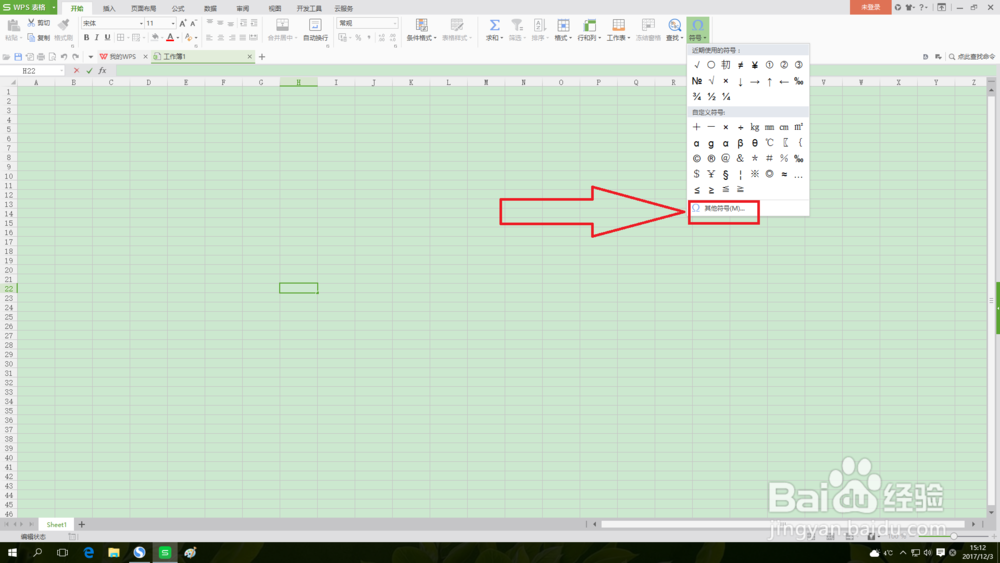Insert the ≠ symbol from recent symbols
The width and height of the screenshot is (1000, 563).
pos(740,65)
